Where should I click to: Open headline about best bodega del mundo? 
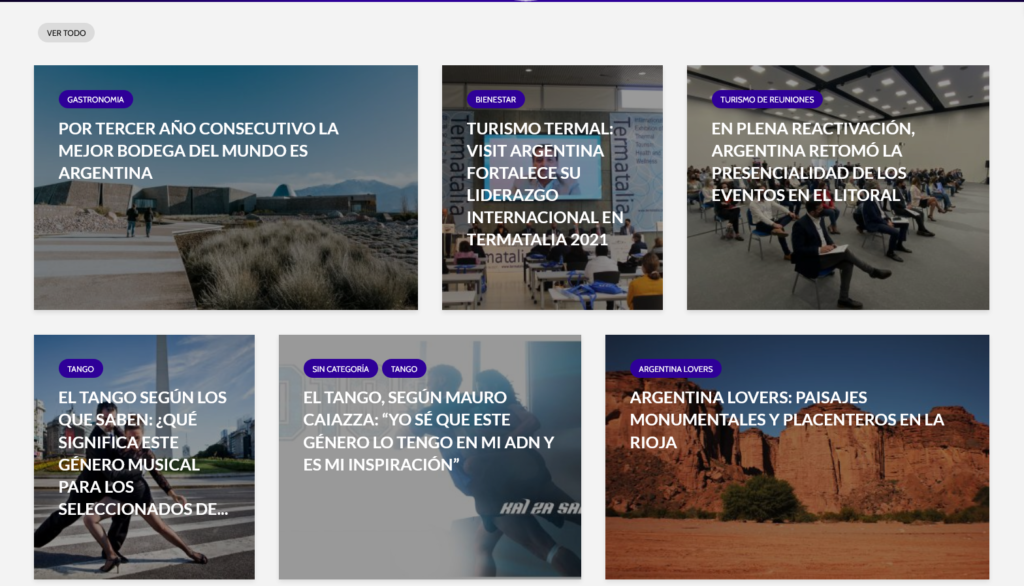pyautogui.click(x=199, y=150)
